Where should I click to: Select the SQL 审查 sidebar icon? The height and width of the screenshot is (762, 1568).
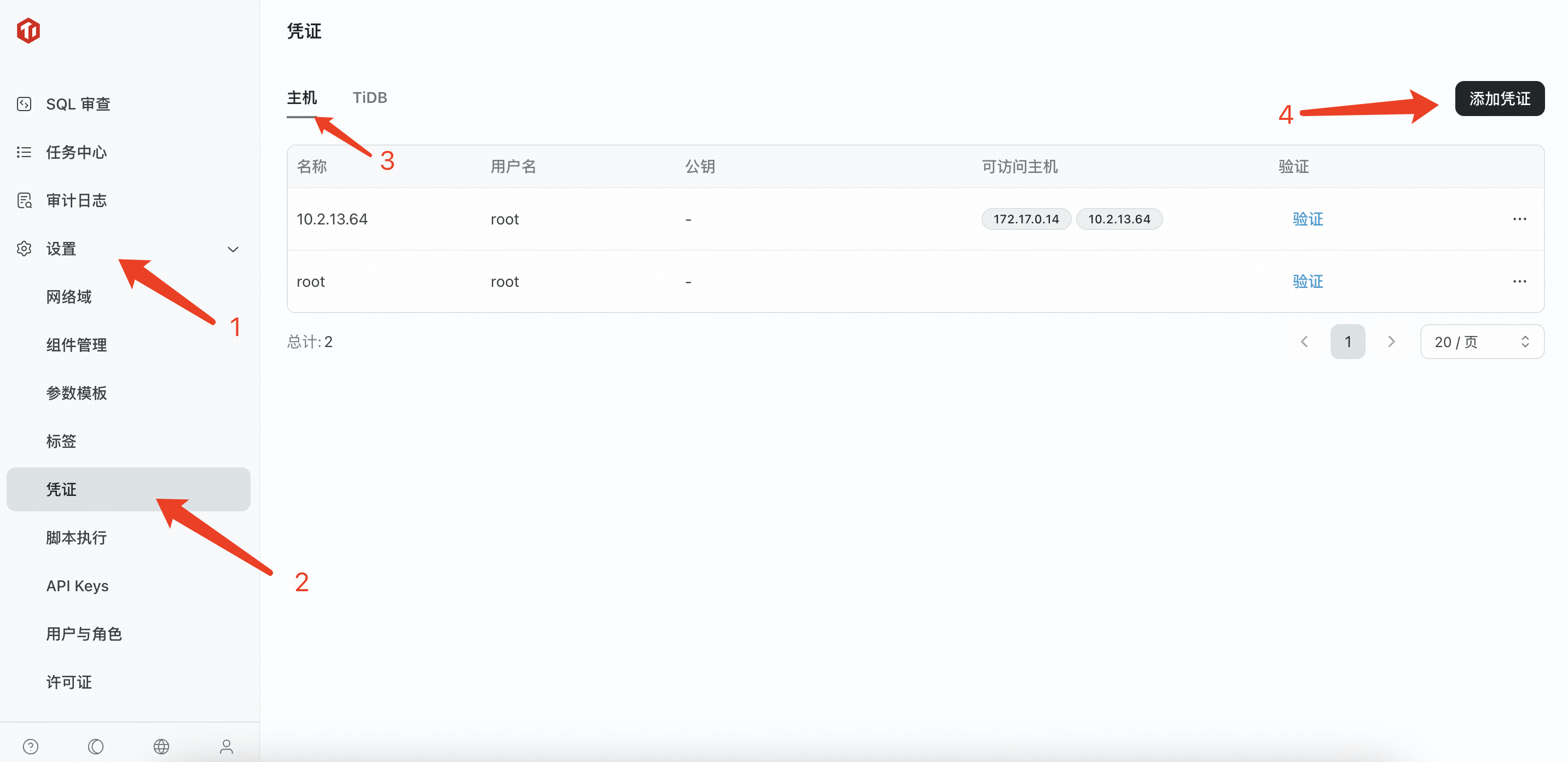tap(24, 103)
